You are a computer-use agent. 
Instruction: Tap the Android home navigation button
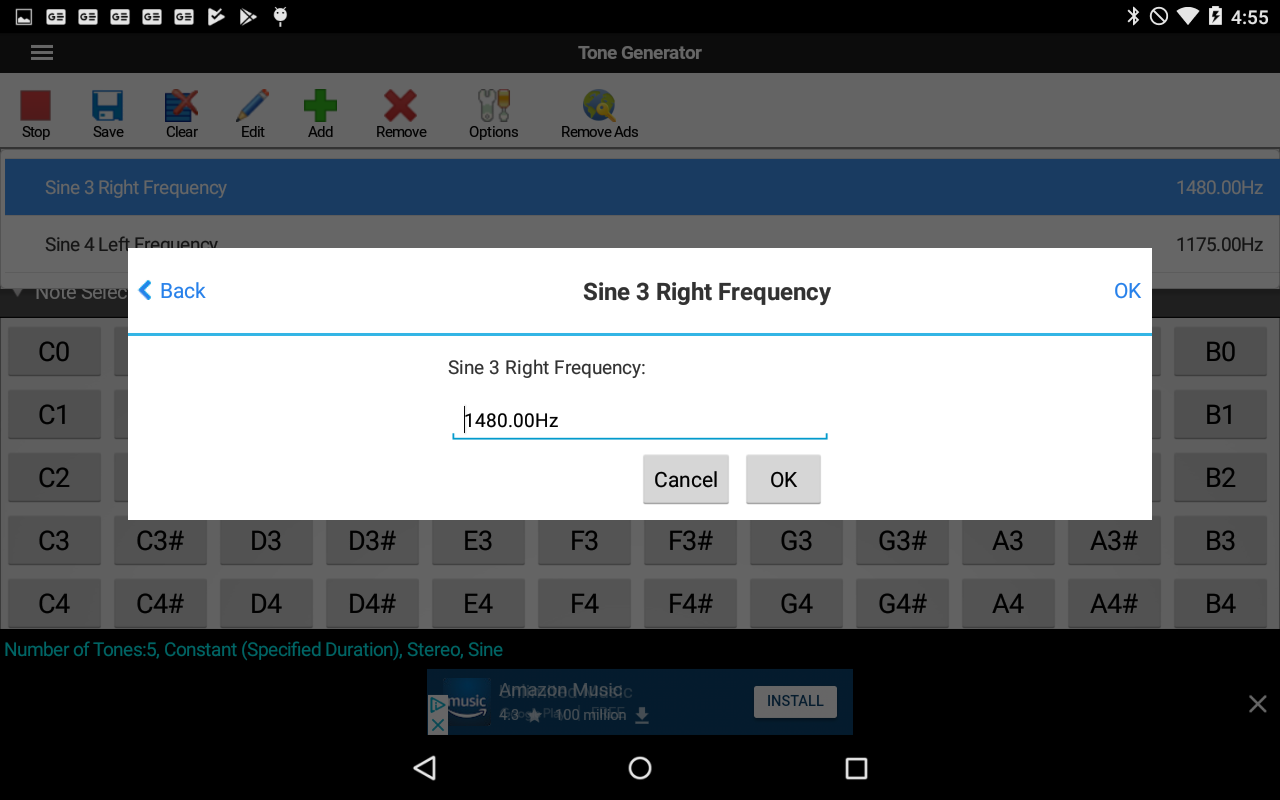coord(640,768)
